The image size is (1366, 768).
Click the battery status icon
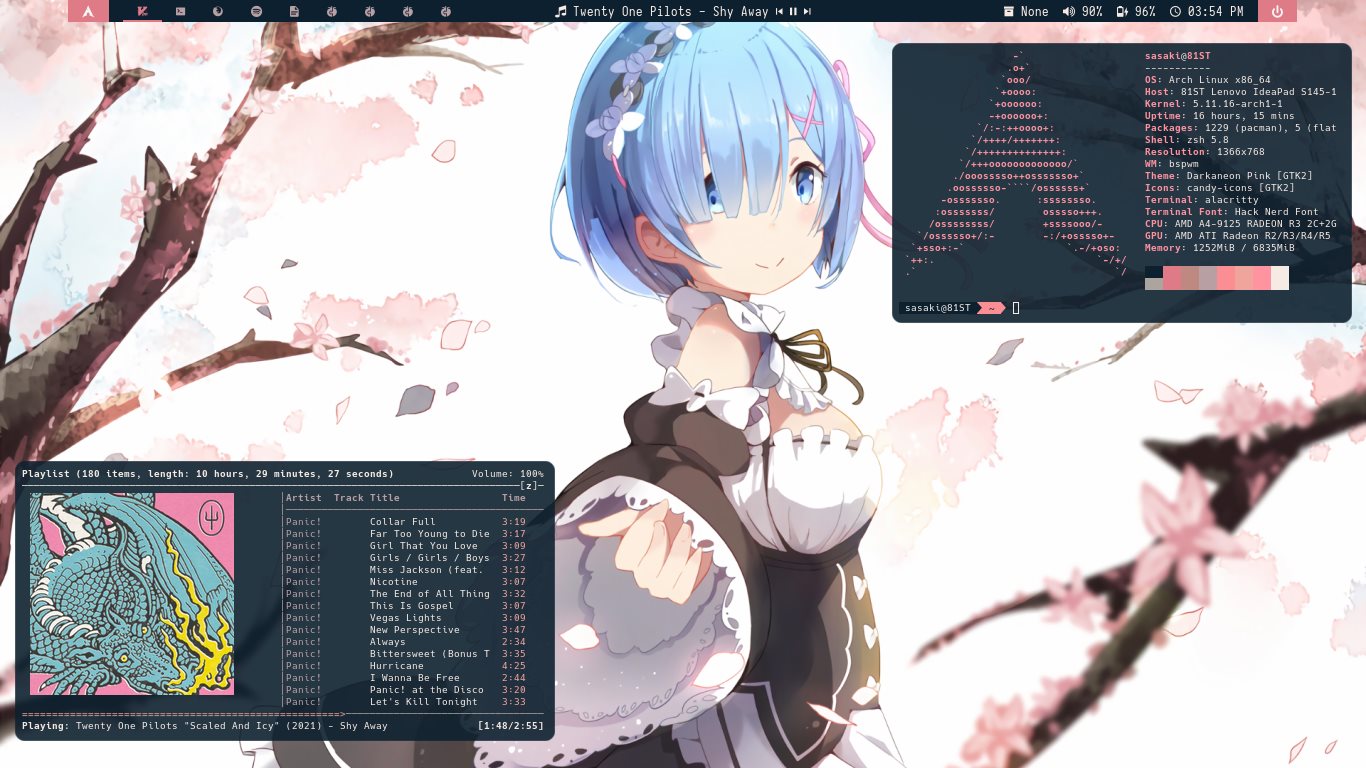pos(1122,11)
